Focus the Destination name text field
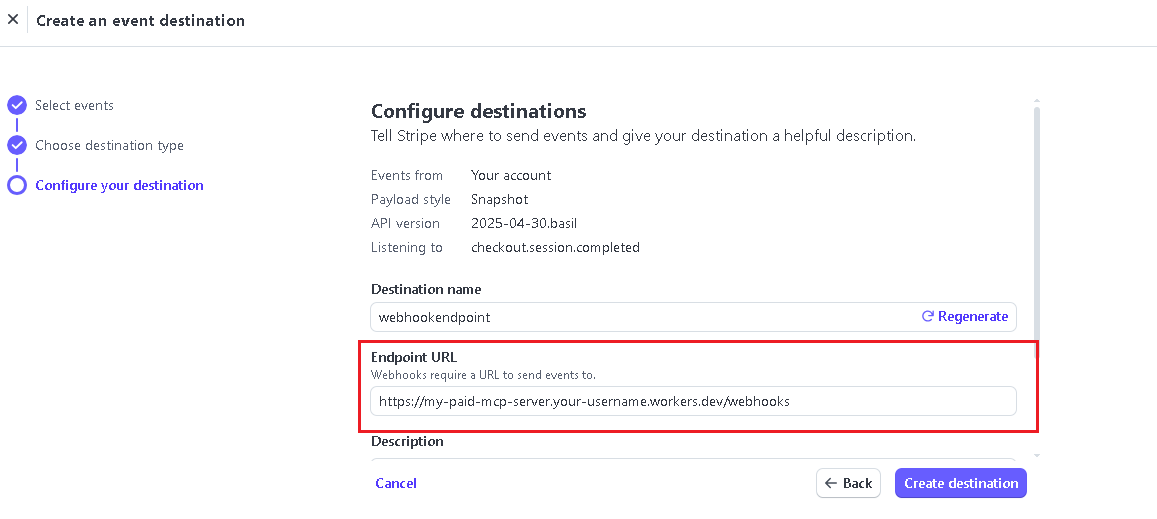This screenshot has width=1157, height=519. tap(640, 317)
